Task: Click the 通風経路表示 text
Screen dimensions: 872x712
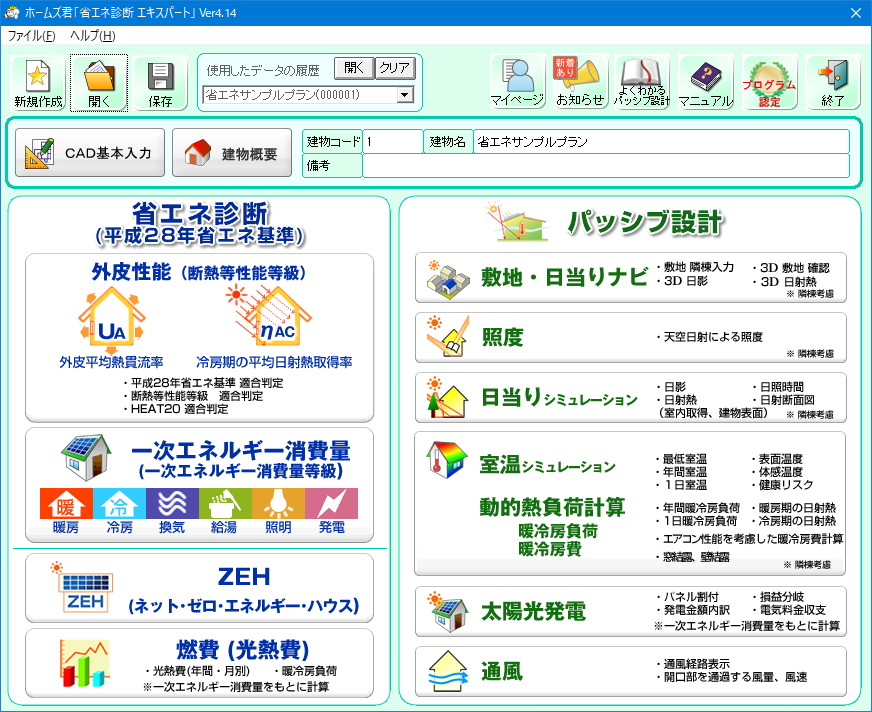Action: click(696, 664)
